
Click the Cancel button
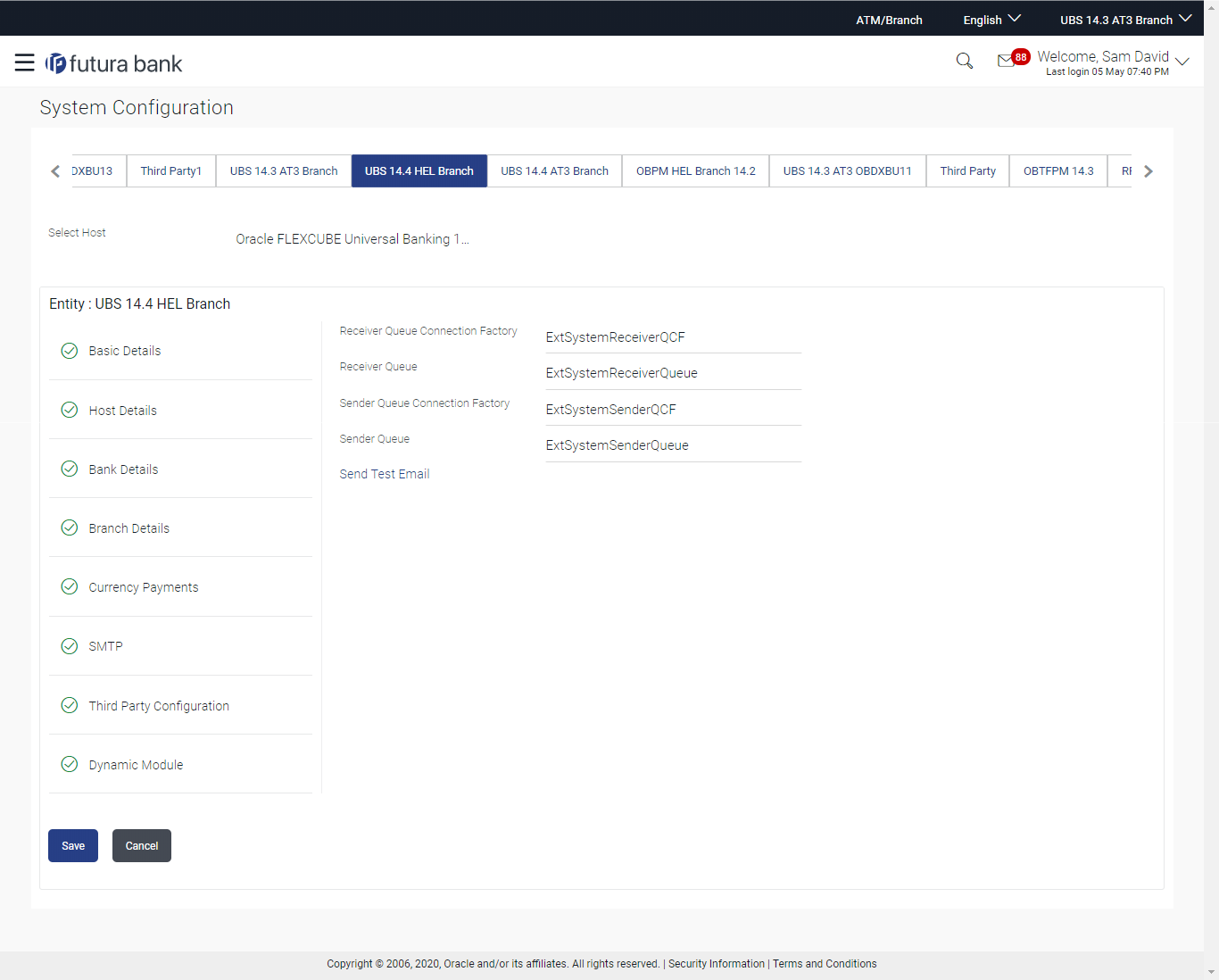click(142, 845)
